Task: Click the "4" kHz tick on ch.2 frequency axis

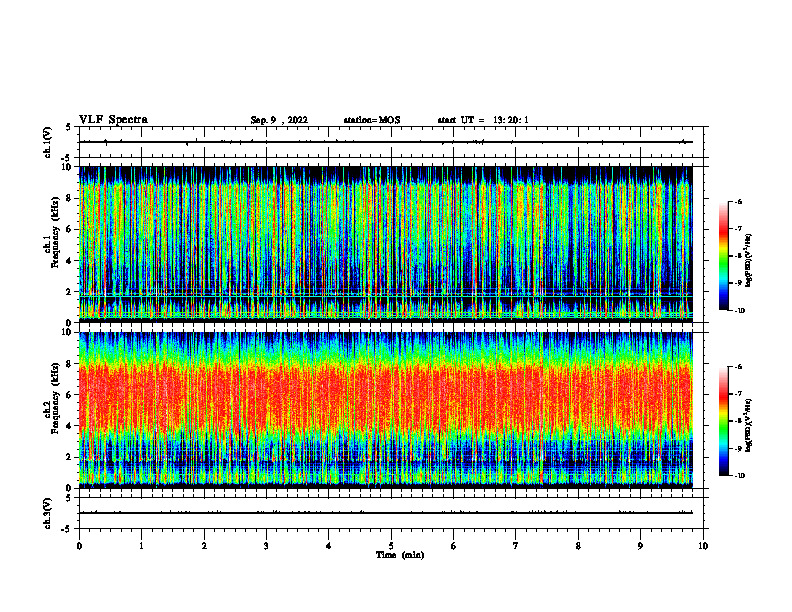Action: click(70, 426)
